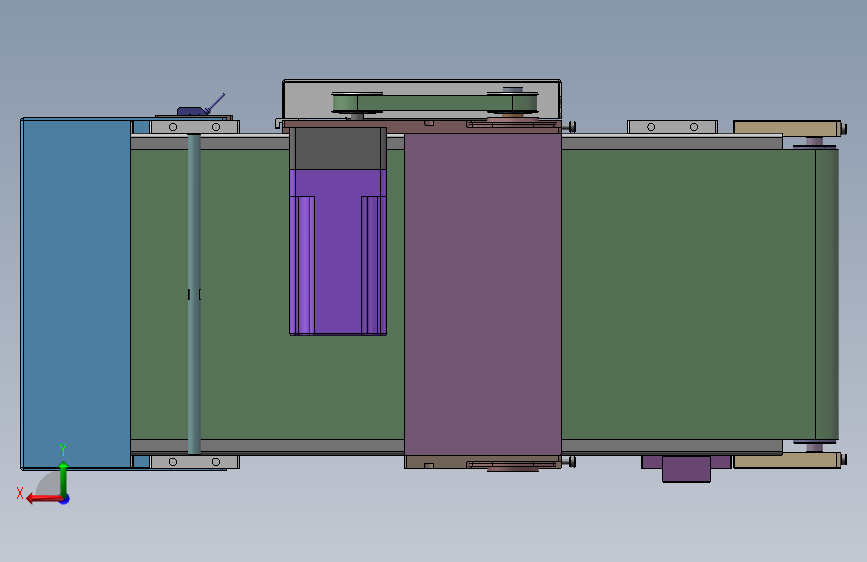The width and height of the screenshot is (867, 562).
Task: Select the upper tan tensioner bracket
Action: click(x=786, y=128)
